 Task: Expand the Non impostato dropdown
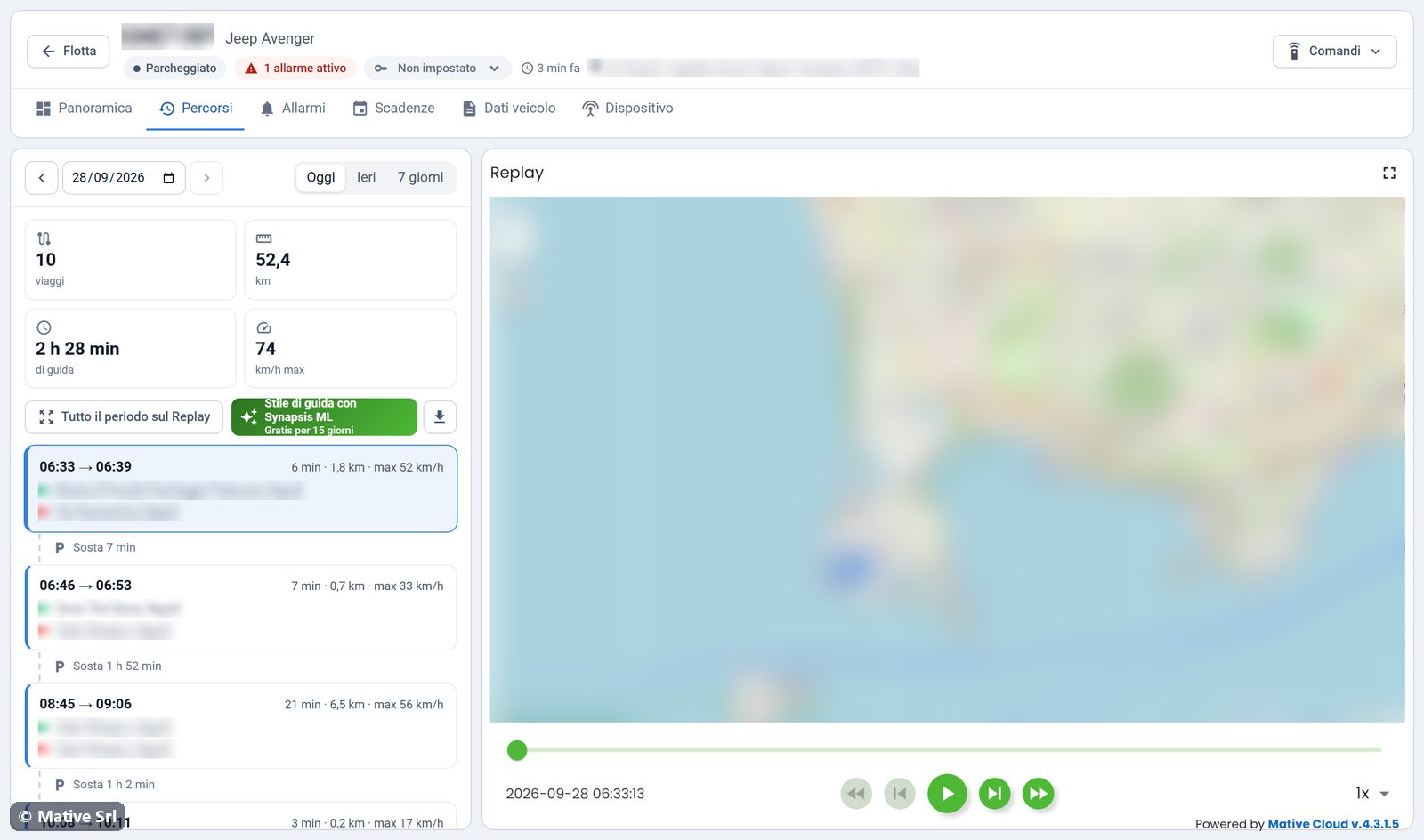click(x=437, y=69)
